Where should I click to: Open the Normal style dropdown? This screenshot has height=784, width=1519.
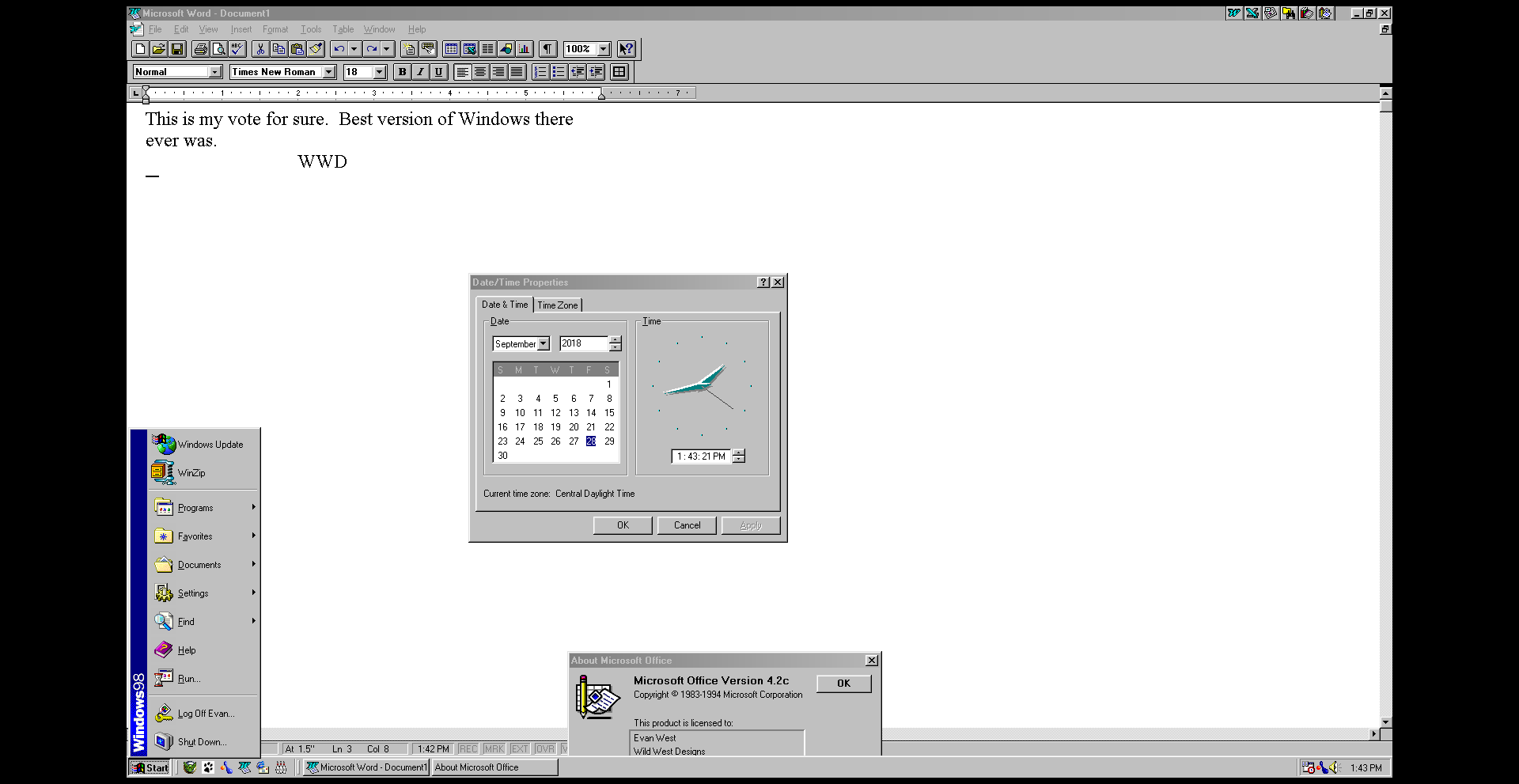pos(214,72)
